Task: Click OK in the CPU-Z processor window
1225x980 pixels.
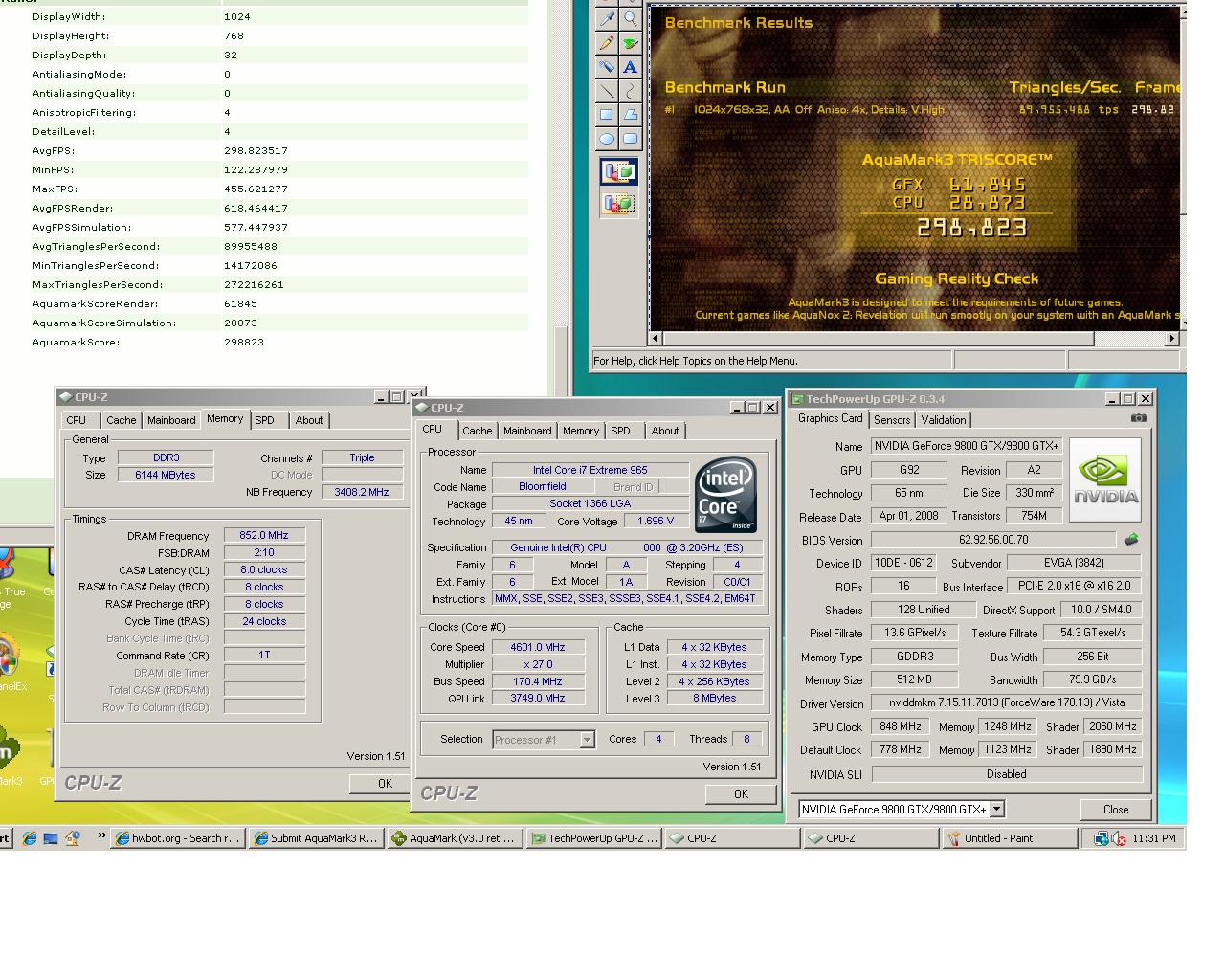Action: [741, 793]
